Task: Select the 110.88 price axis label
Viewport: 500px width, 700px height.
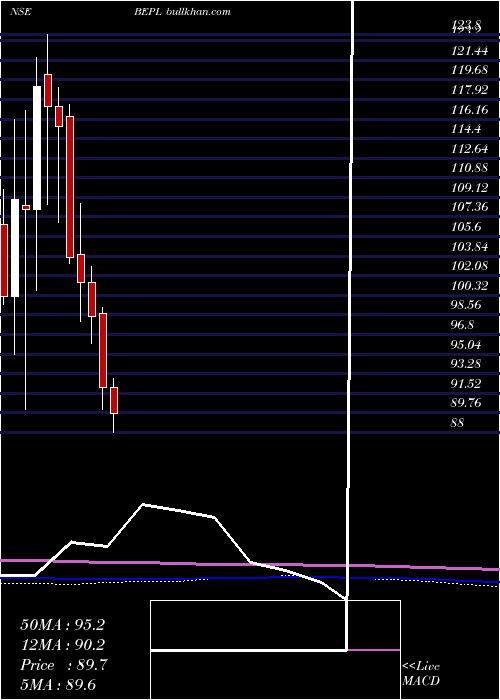Action: [469, 168]
